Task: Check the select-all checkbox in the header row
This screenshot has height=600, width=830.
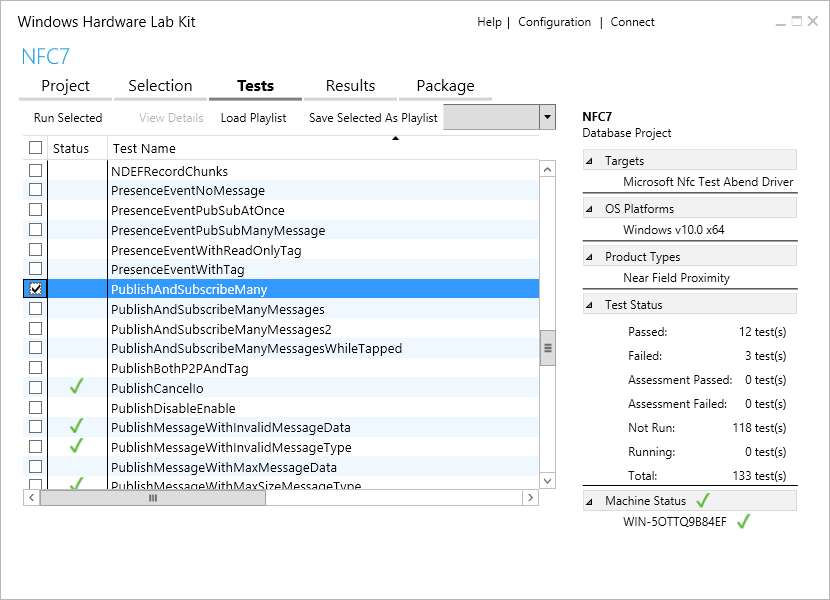Action: click(35, 147)
